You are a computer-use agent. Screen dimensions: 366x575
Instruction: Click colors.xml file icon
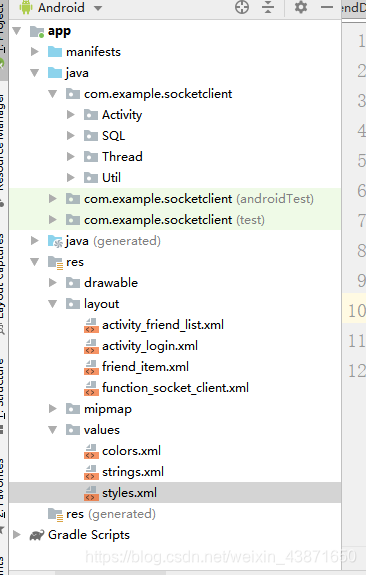click(x=91, y=451)
